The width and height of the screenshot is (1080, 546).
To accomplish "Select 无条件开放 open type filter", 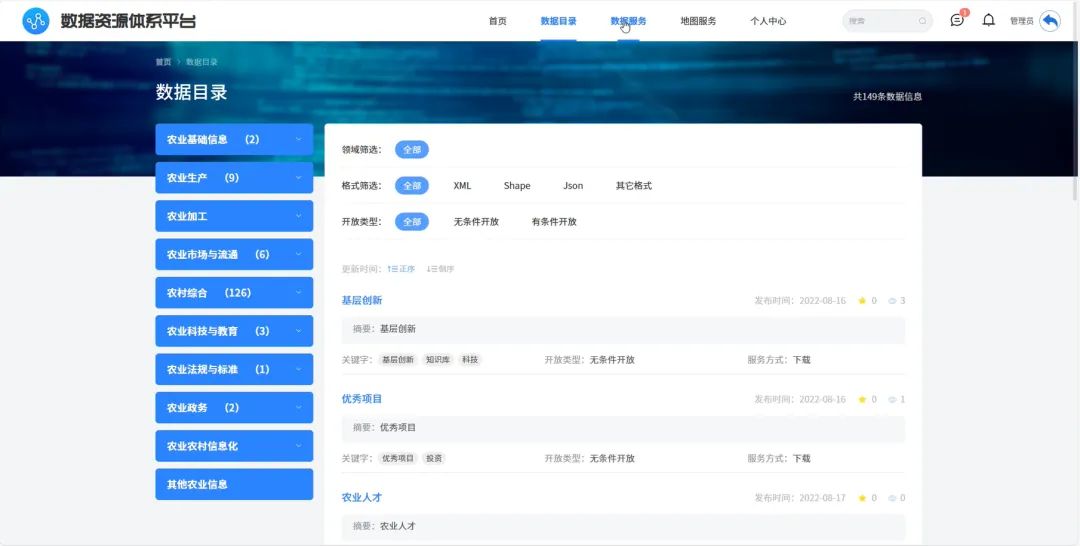I will 476,222.
